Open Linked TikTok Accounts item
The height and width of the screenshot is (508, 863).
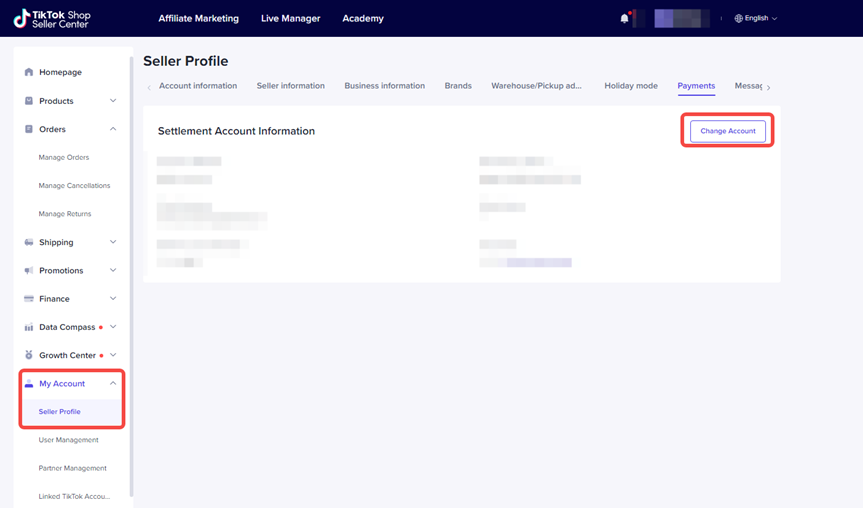click(x=74, y=496)
